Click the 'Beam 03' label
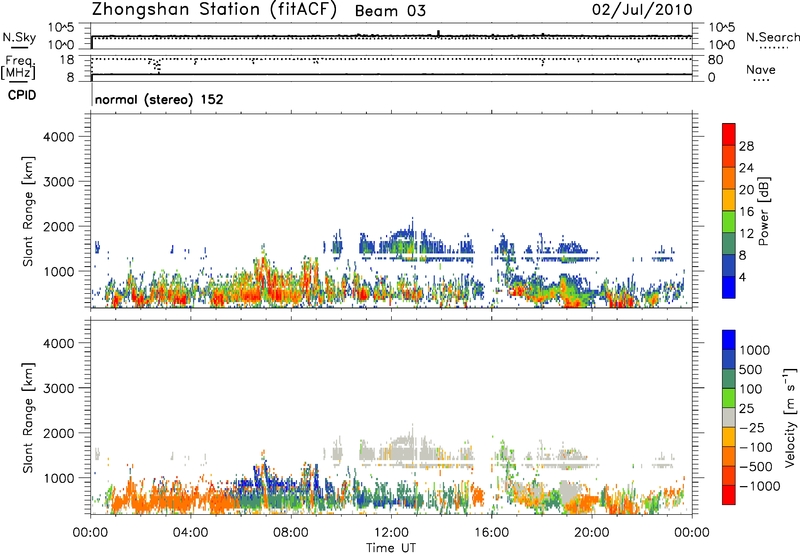The height and width of the screenshot is (554, 800). 390,11
